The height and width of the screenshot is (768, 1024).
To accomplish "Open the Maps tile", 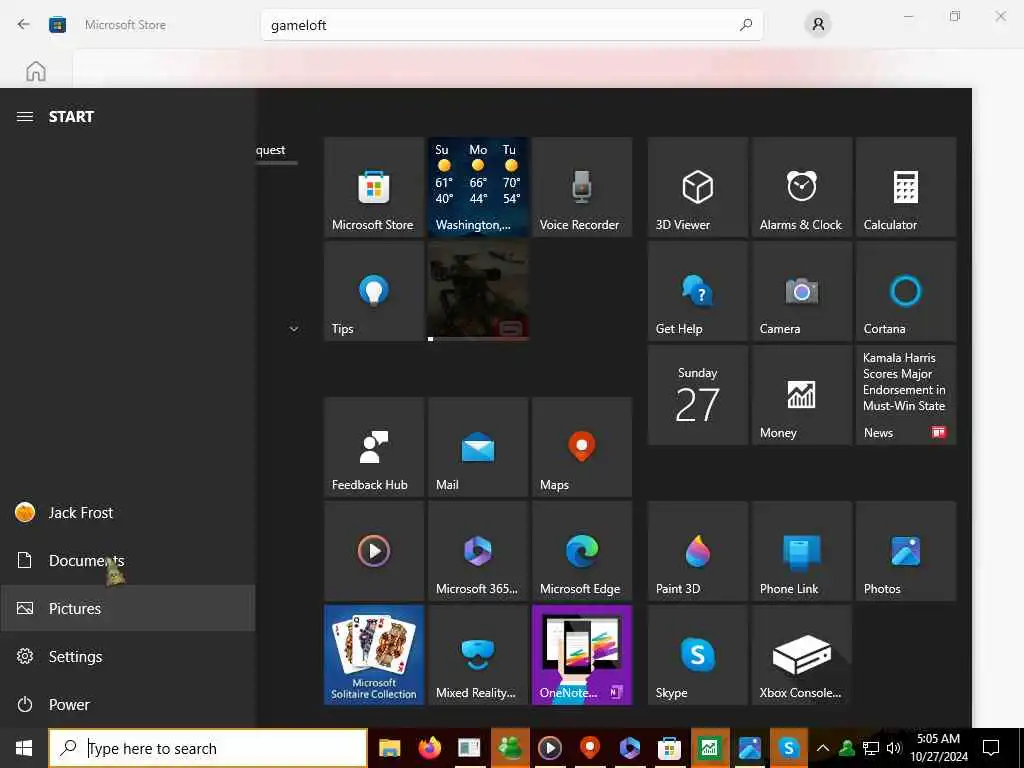I will (582, 447).
